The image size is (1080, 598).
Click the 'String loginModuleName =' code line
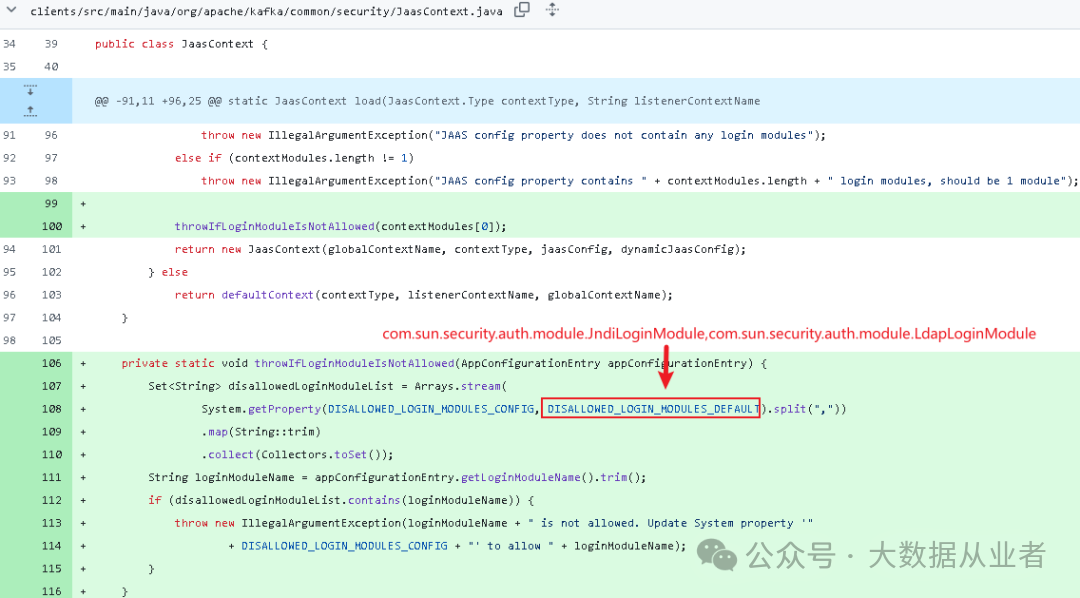click(x=397, y=477)
